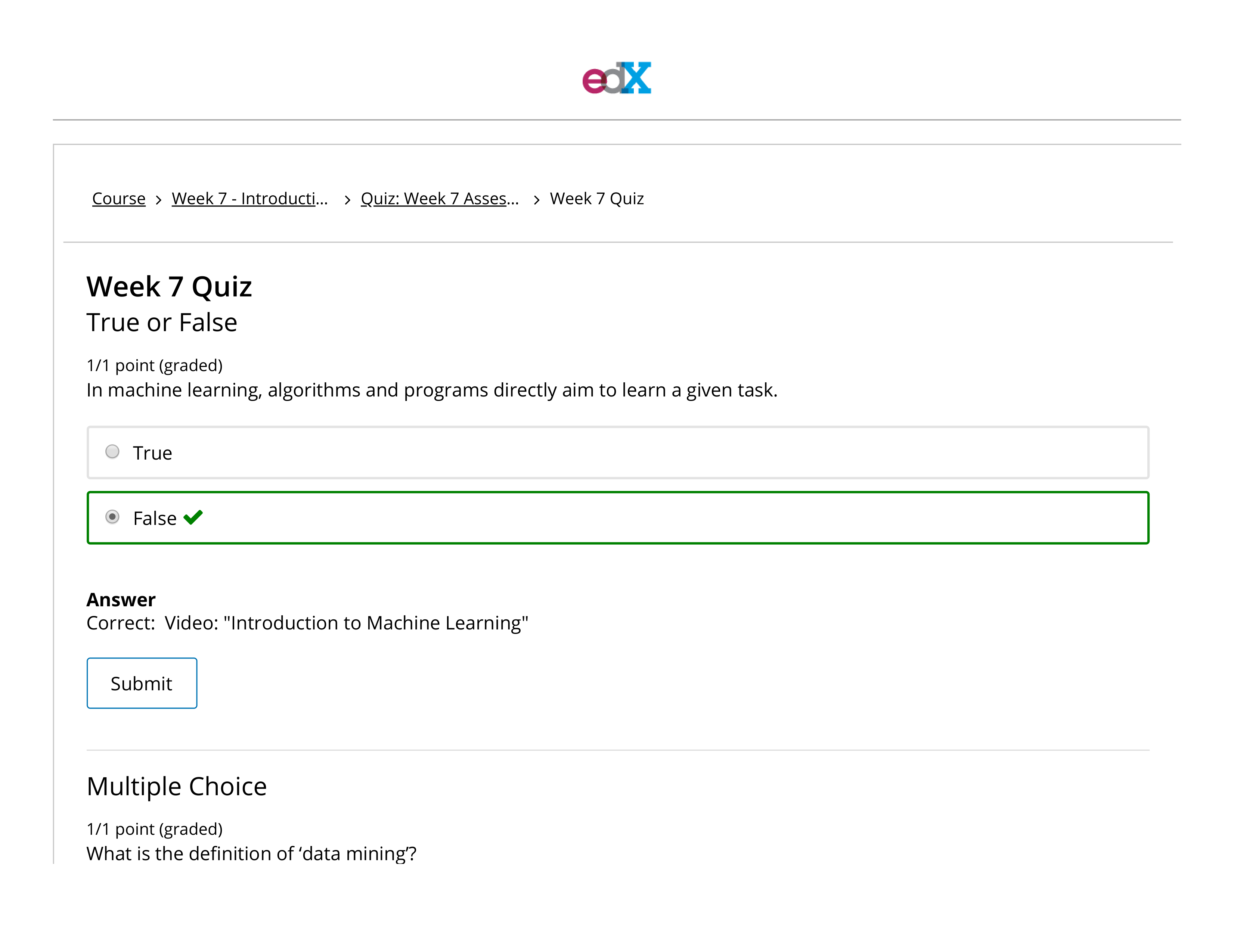
Task: Click chevron before Week 7 Quiz breadcrumb
Action: pos(536,200)
